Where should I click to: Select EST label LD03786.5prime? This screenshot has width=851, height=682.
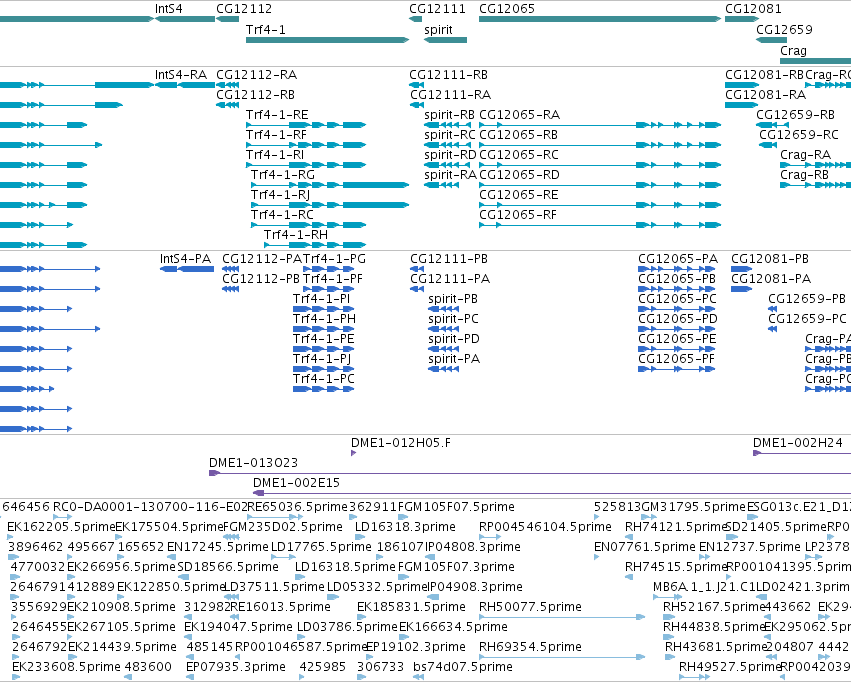(347, 627)
